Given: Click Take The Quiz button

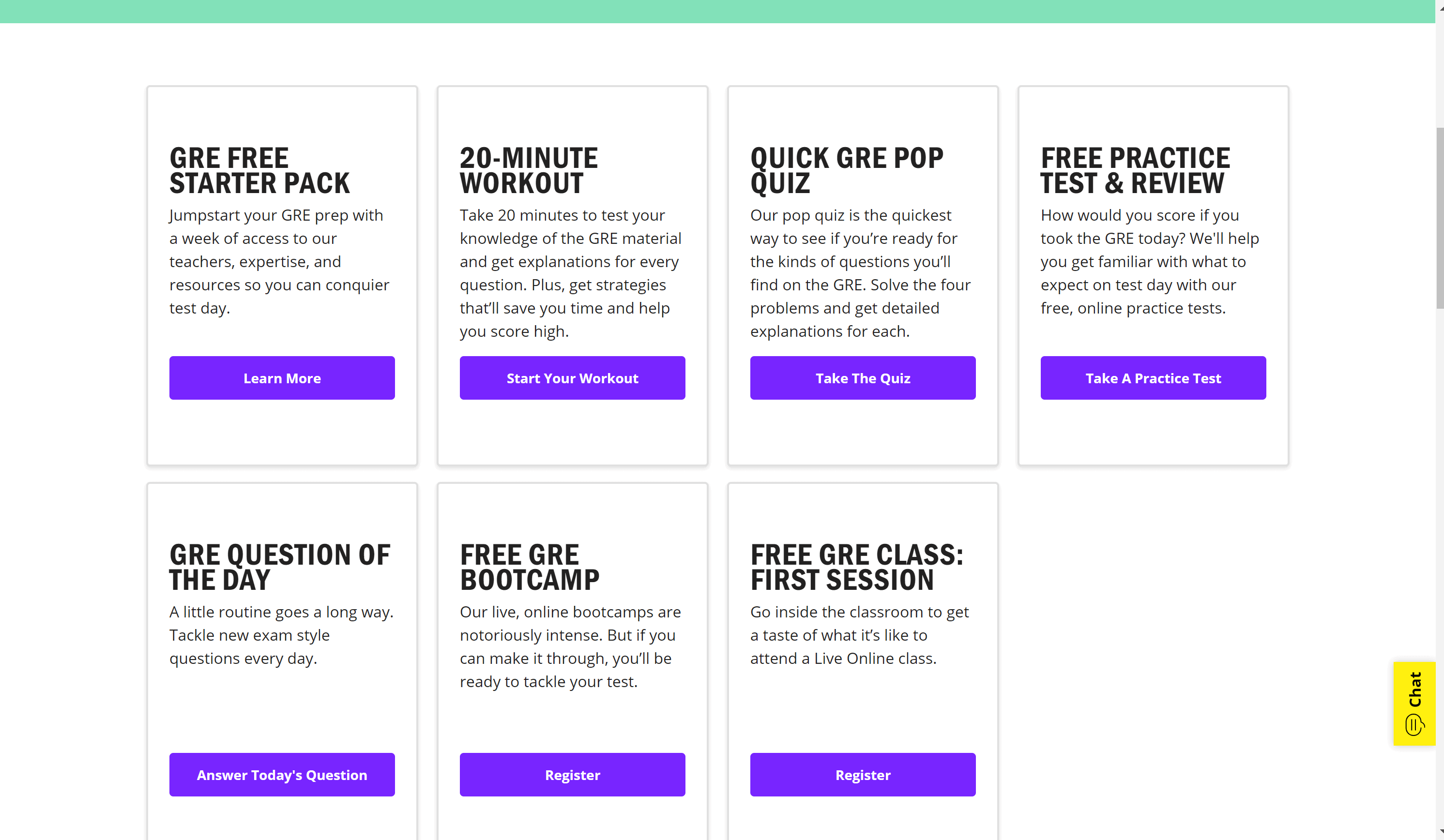Looking at the screenshot, I should [863, 378].
